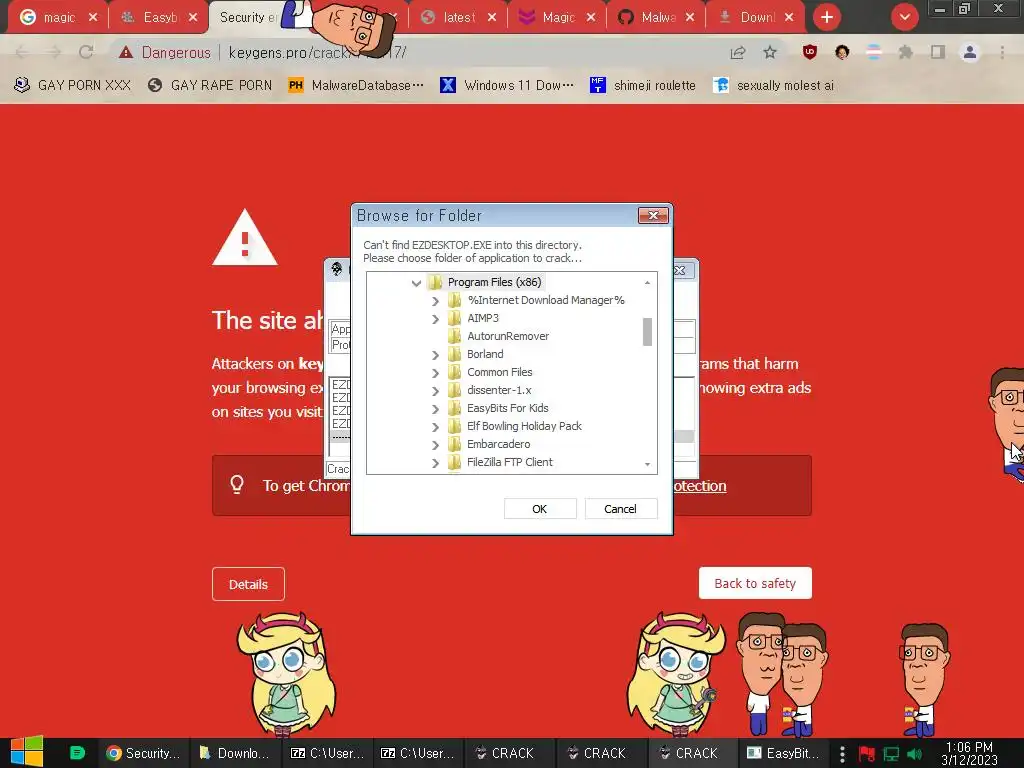Open the Extensions puzzle piece icon
The width and height of the screenshot is (1024, 768).
pos(905,52)
